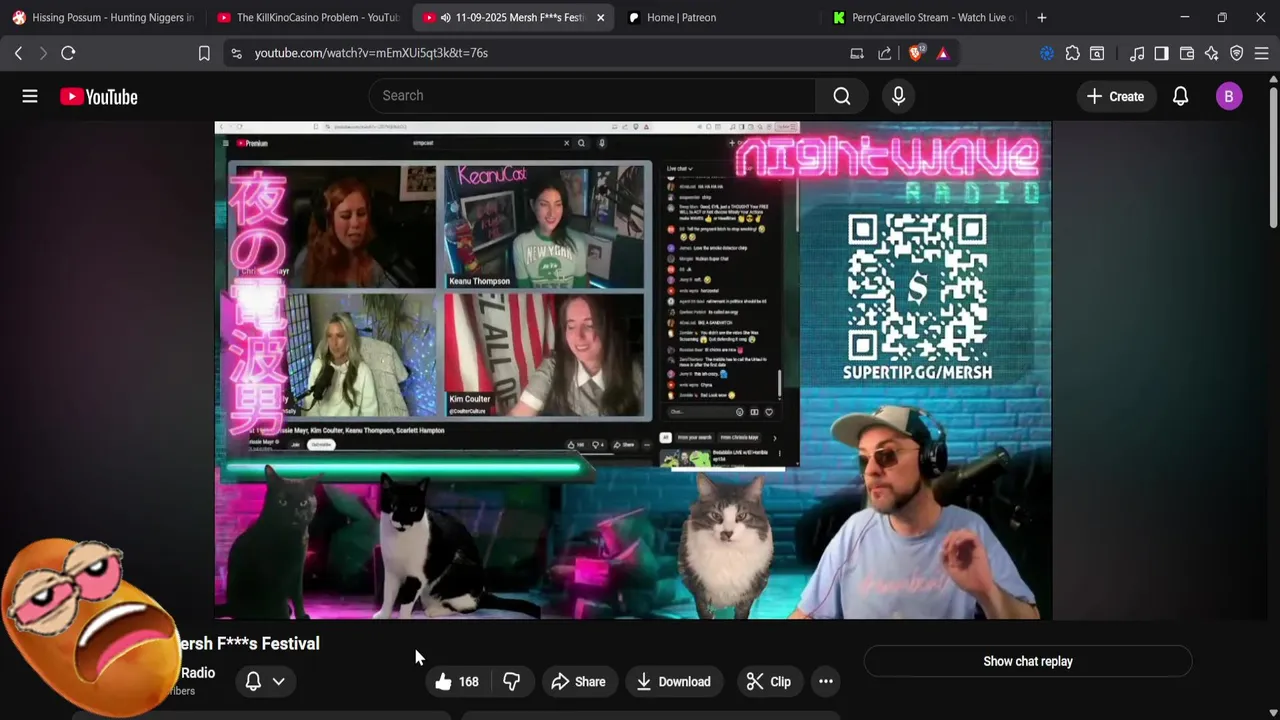The height and width of the screenshot is (720, 1280).
Task: Open Brave Shields lion icon
Action: tap(915, 53)
